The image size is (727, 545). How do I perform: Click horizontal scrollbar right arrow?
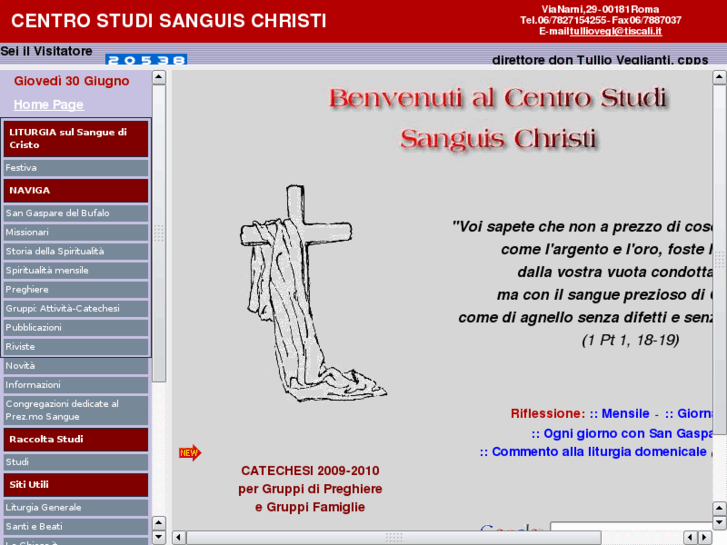pyautogui.click(x=705, y=538)
